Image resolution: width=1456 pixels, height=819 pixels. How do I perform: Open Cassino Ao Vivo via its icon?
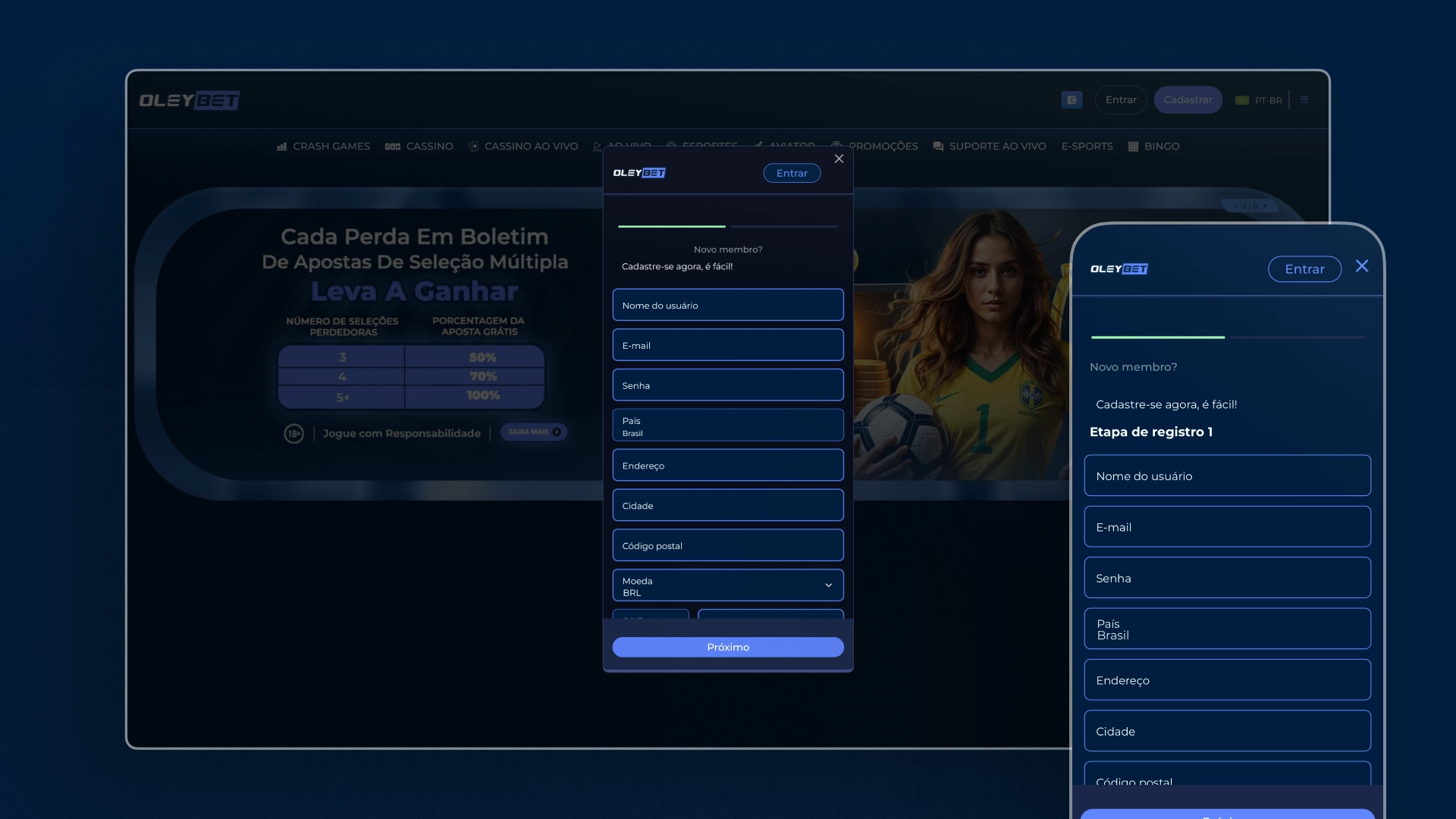[474, 146]
